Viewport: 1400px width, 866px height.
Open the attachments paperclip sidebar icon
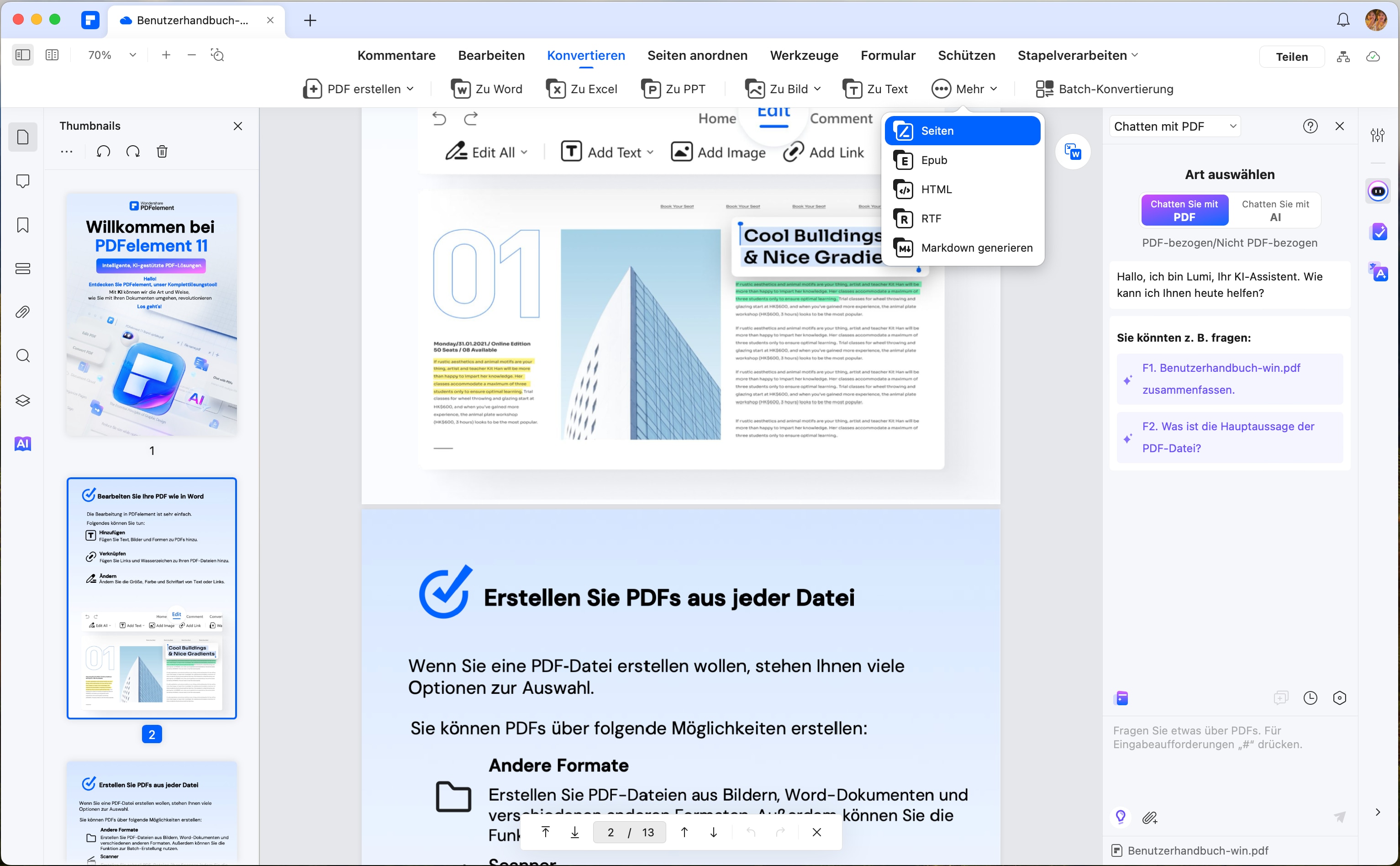click(23, 312)
